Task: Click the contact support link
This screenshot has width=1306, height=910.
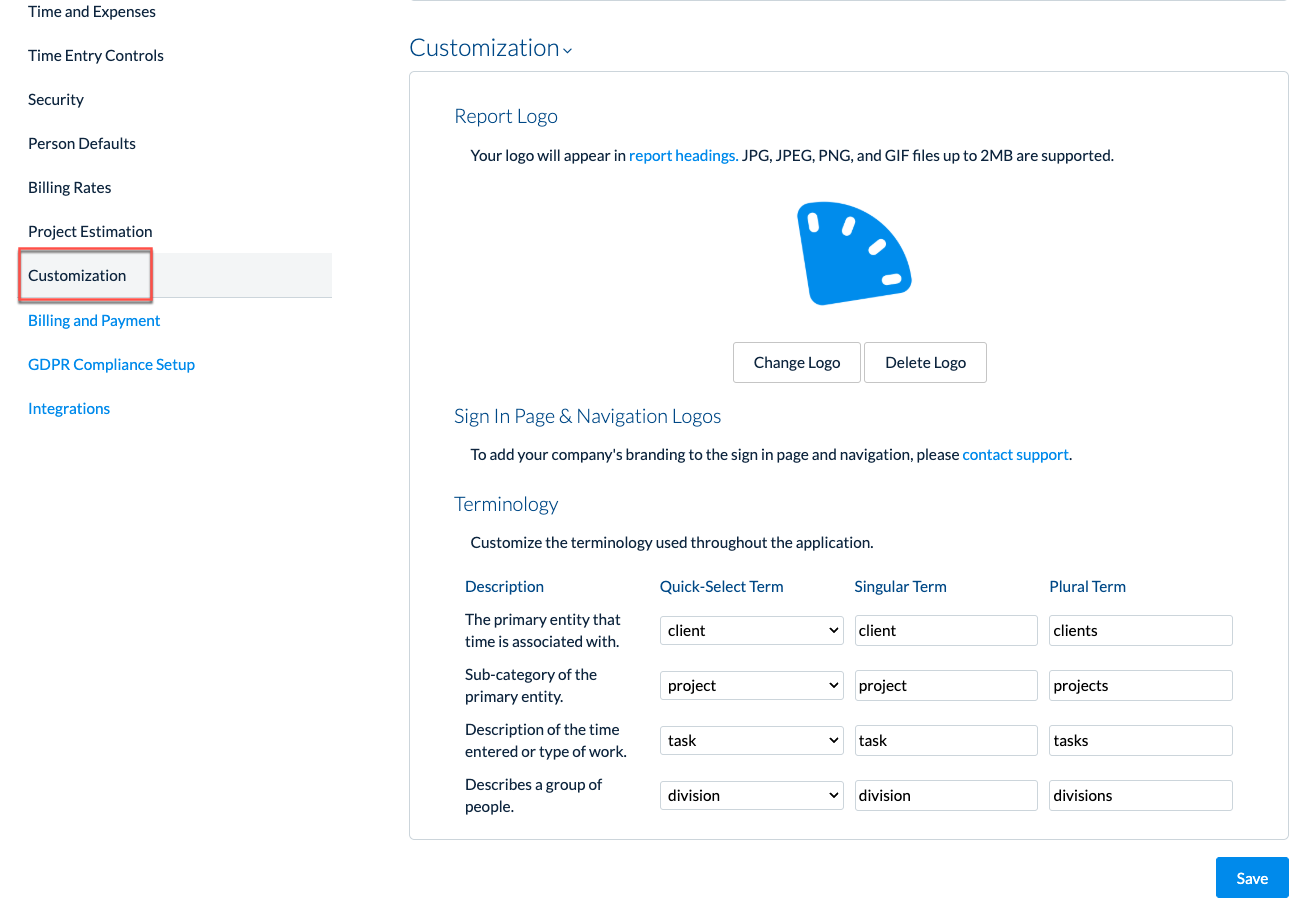Action: 1015,454
